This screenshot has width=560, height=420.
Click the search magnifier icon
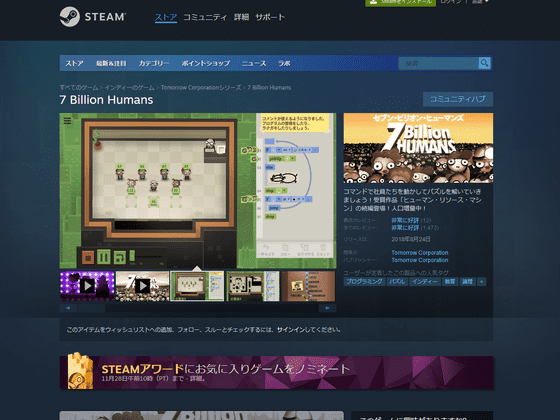484,63
